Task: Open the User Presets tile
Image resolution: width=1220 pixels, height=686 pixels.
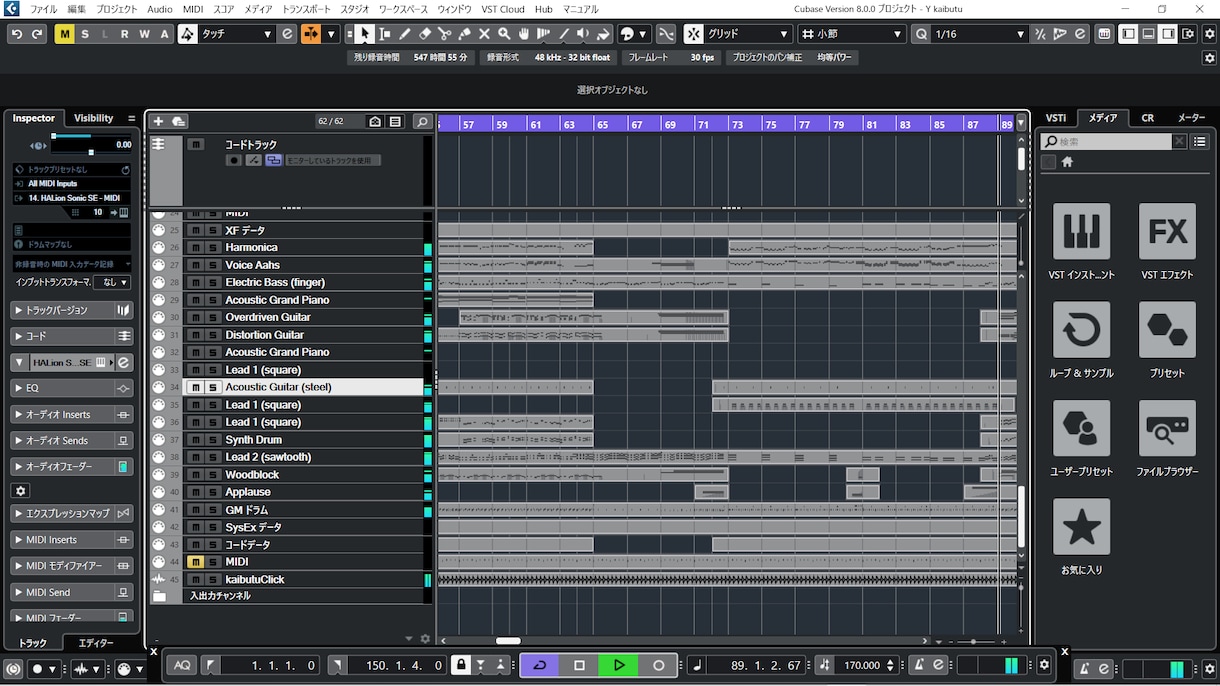Action: [x=1081, y=428]
